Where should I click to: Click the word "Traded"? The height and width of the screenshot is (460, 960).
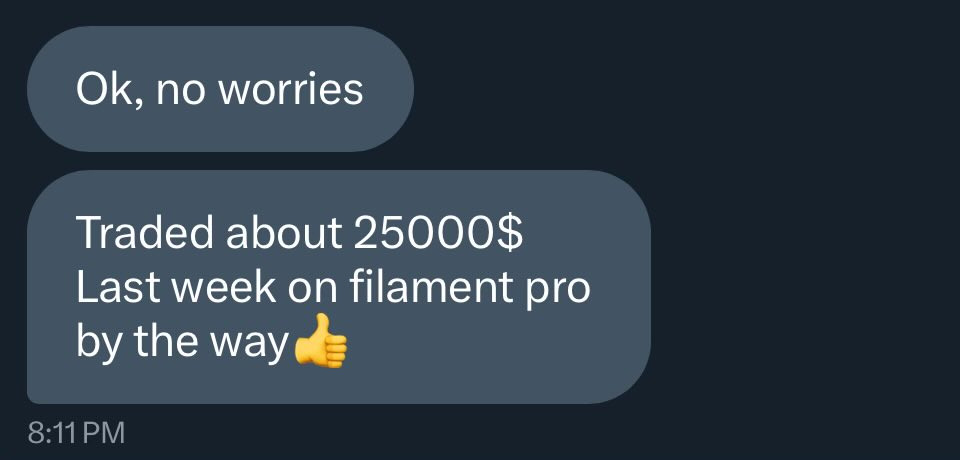pyautogui.click(x=146, y=232)
